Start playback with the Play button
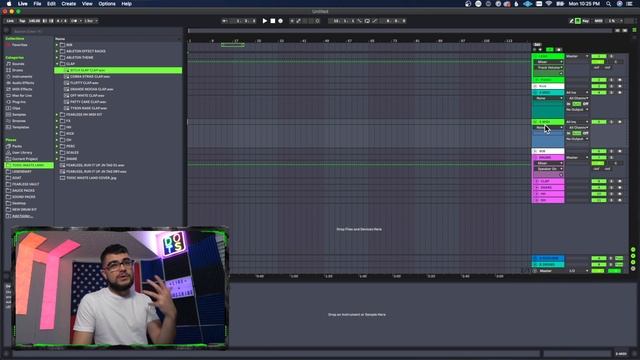Viewport: 640px width, 360px height. click(x=264, y=21)
